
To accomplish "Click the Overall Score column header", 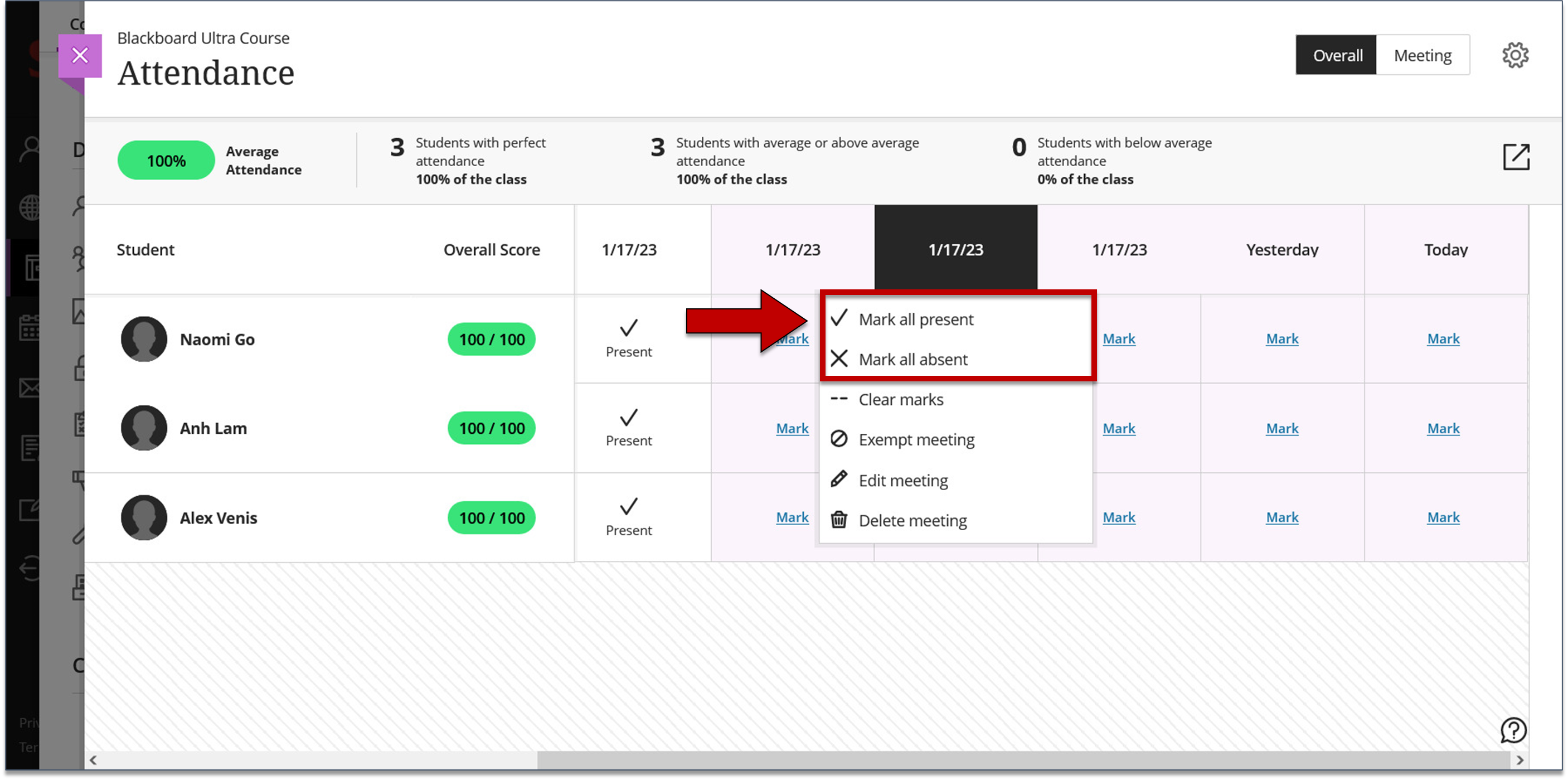I will click(491, 250).
